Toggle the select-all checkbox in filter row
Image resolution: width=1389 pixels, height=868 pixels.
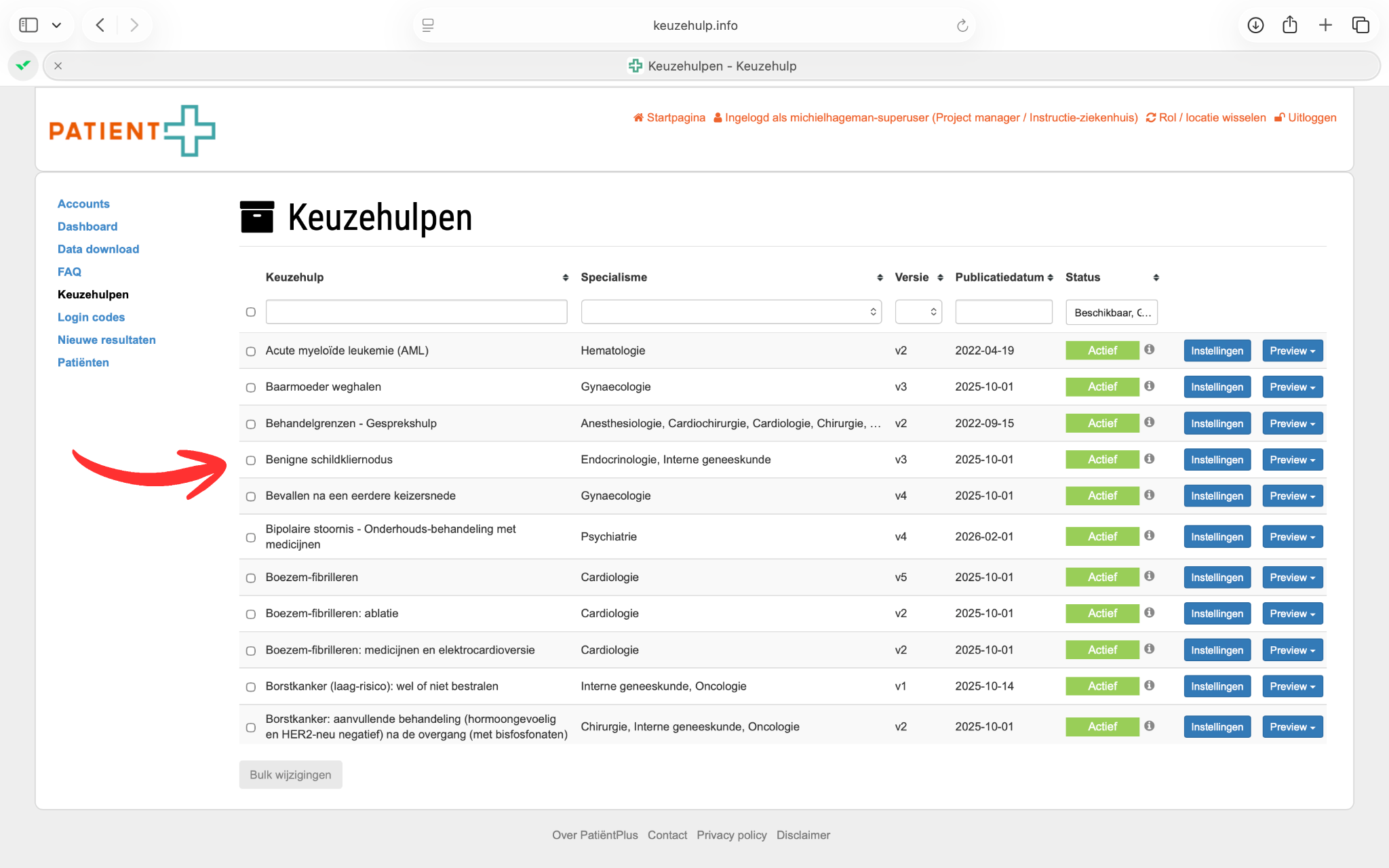tap(251, 312)
